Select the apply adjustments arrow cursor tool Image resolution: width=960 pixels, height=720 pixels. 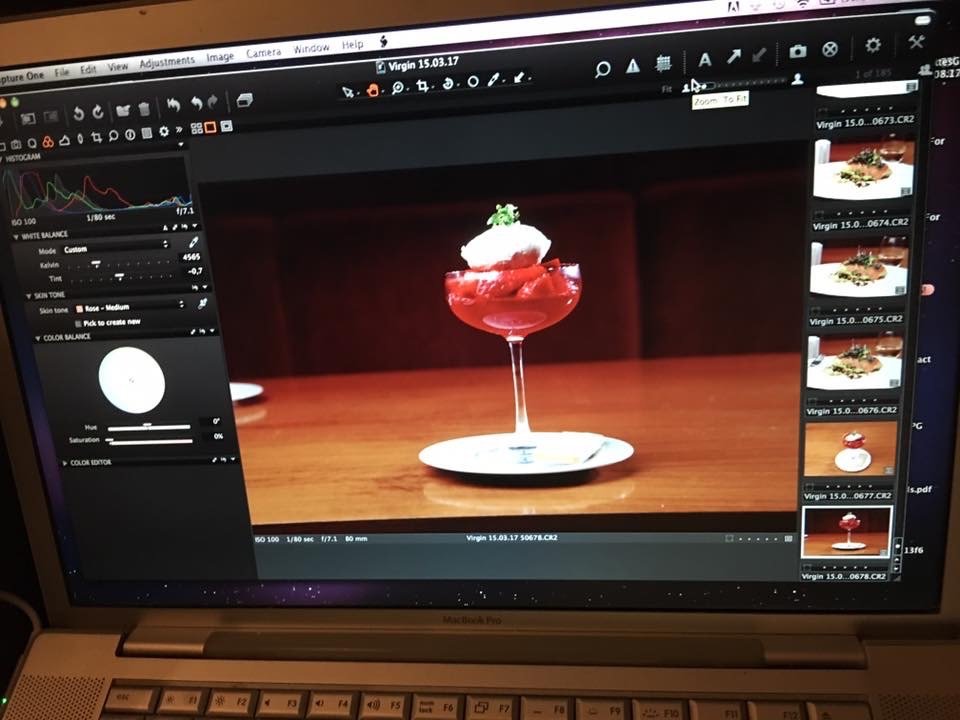(519, 77)
